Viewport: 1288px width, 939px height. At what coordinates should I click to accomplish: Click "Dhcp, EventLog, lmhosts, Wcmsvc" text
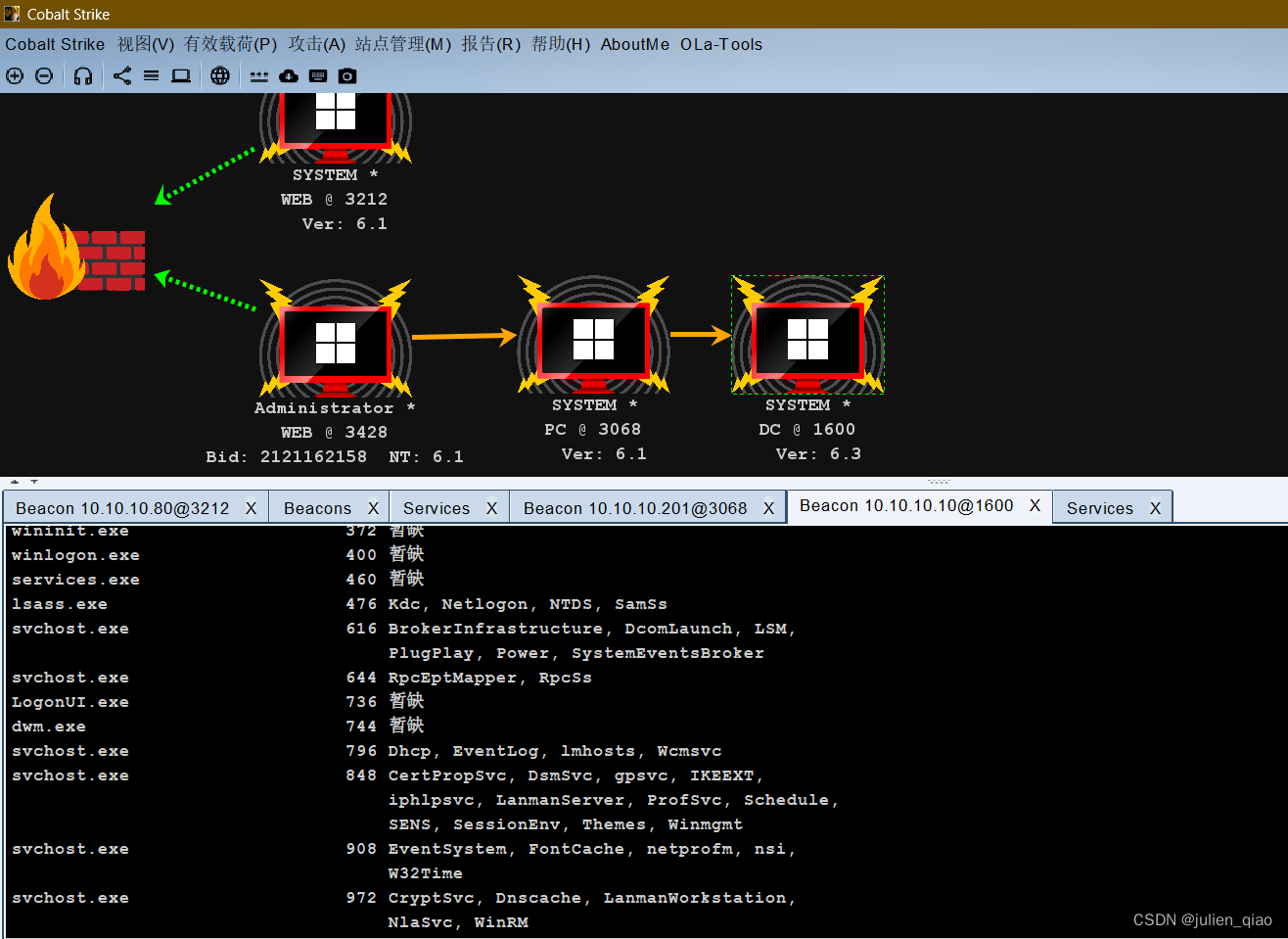(555, 751)
